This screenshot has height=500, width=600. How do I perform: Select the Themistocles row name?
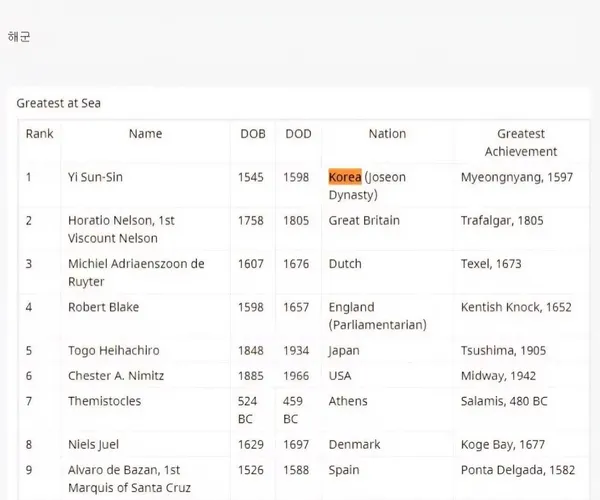(104, 401)
